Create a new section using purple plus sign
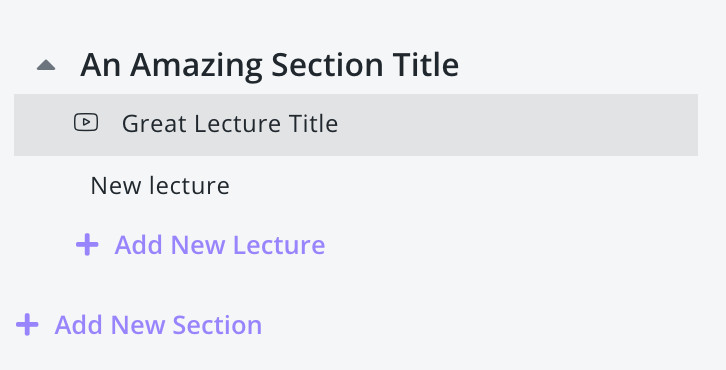This screenshot has height=370, width=726. tap(27, 325)
